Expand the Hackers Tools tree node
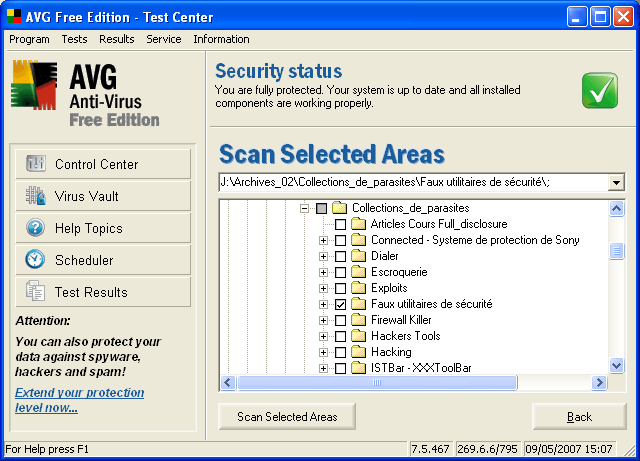The image size is (640, 461). (x=323, y=336)
